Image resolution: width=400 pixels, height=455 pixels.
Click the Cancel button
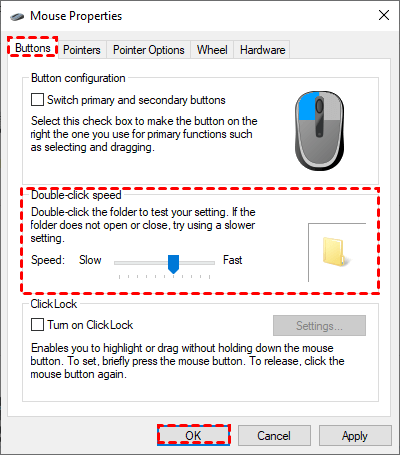(274, 435)
